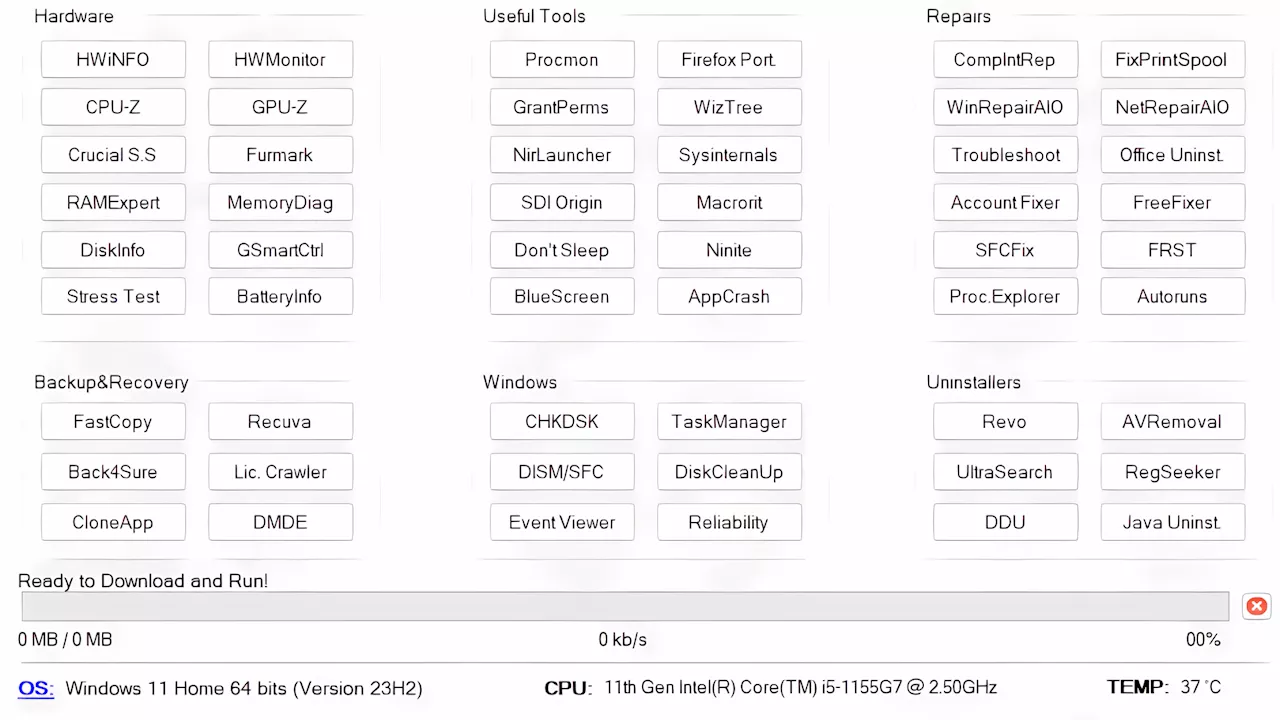The height and width of the screenshot is (720, 1280).
Task: Run CompIntRep repair
Action: (1005, 59)
